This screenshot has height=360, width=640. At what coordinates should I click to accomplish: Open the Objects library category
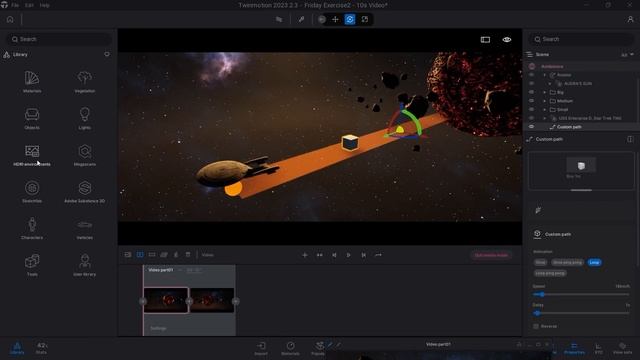[x=32, y=118]
